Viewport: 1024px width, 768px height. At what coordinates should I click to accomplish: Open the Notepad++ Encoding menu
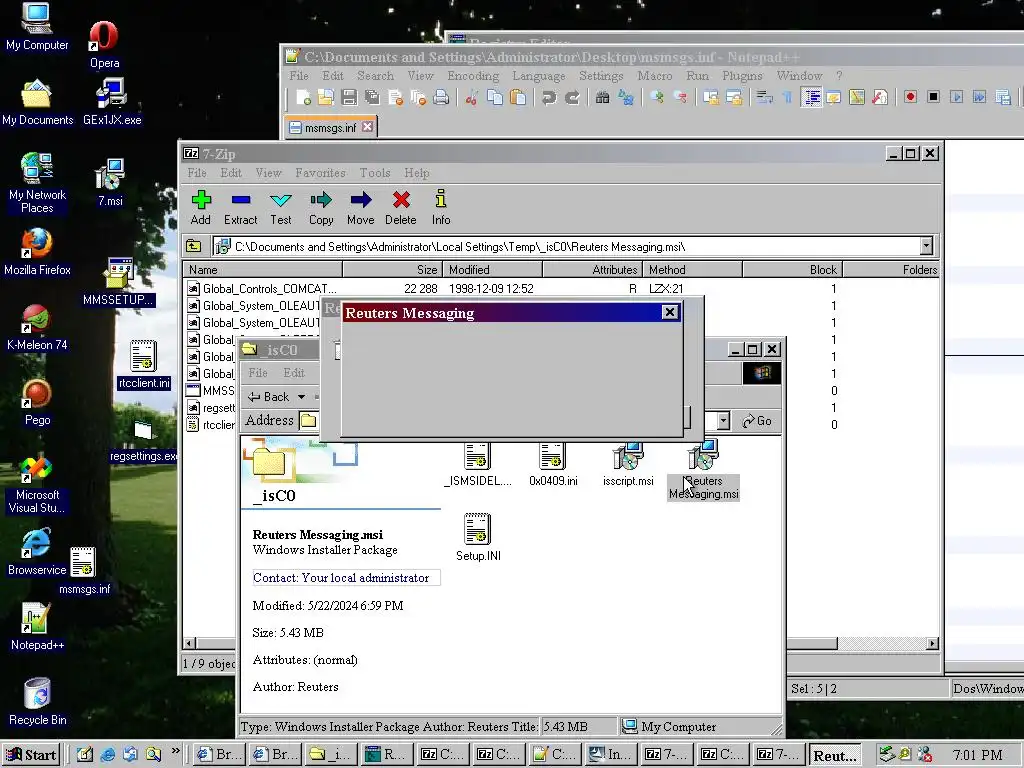473,76
